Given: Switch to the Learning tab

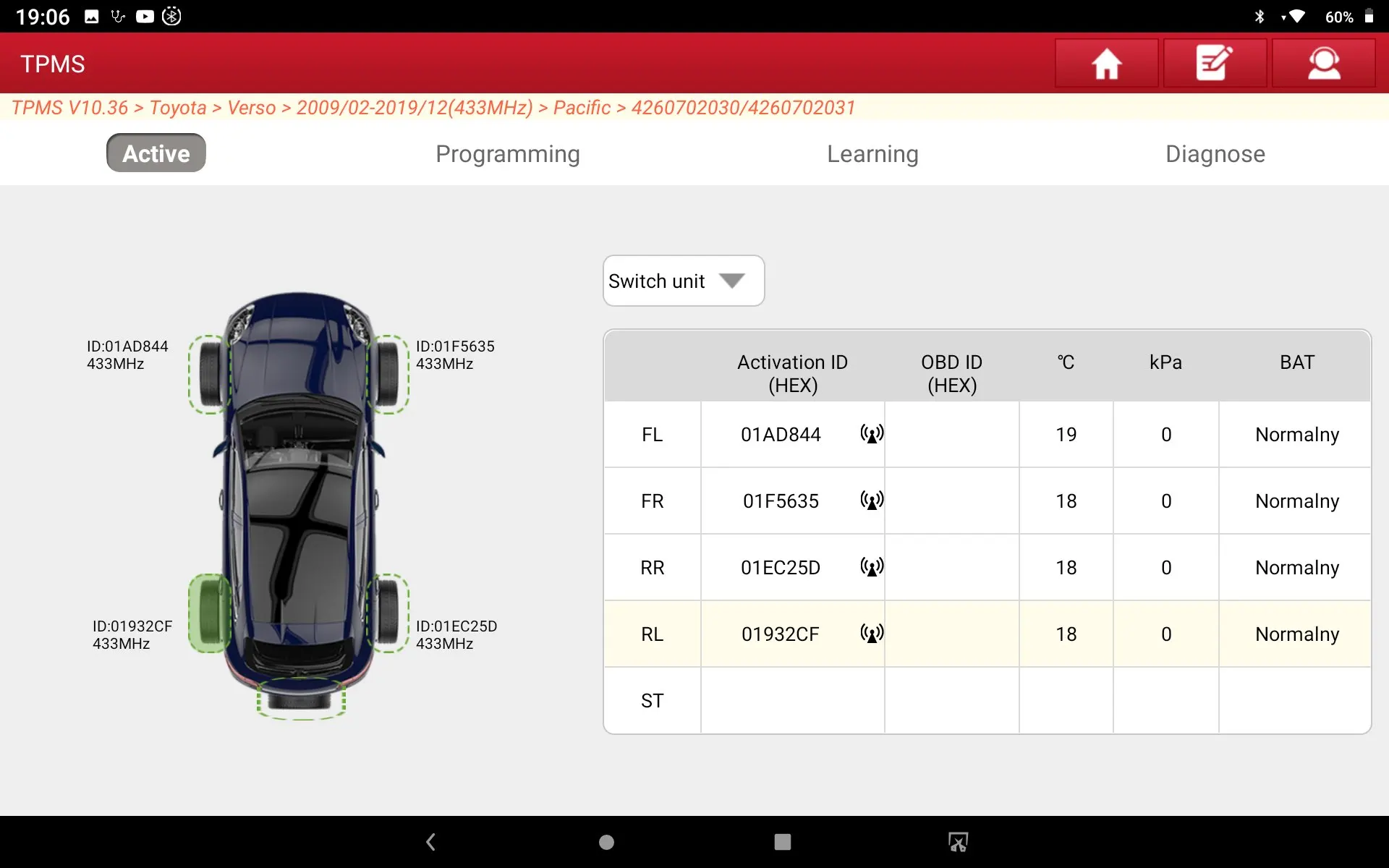Looking at the screenshot, I should coord(872,153).
